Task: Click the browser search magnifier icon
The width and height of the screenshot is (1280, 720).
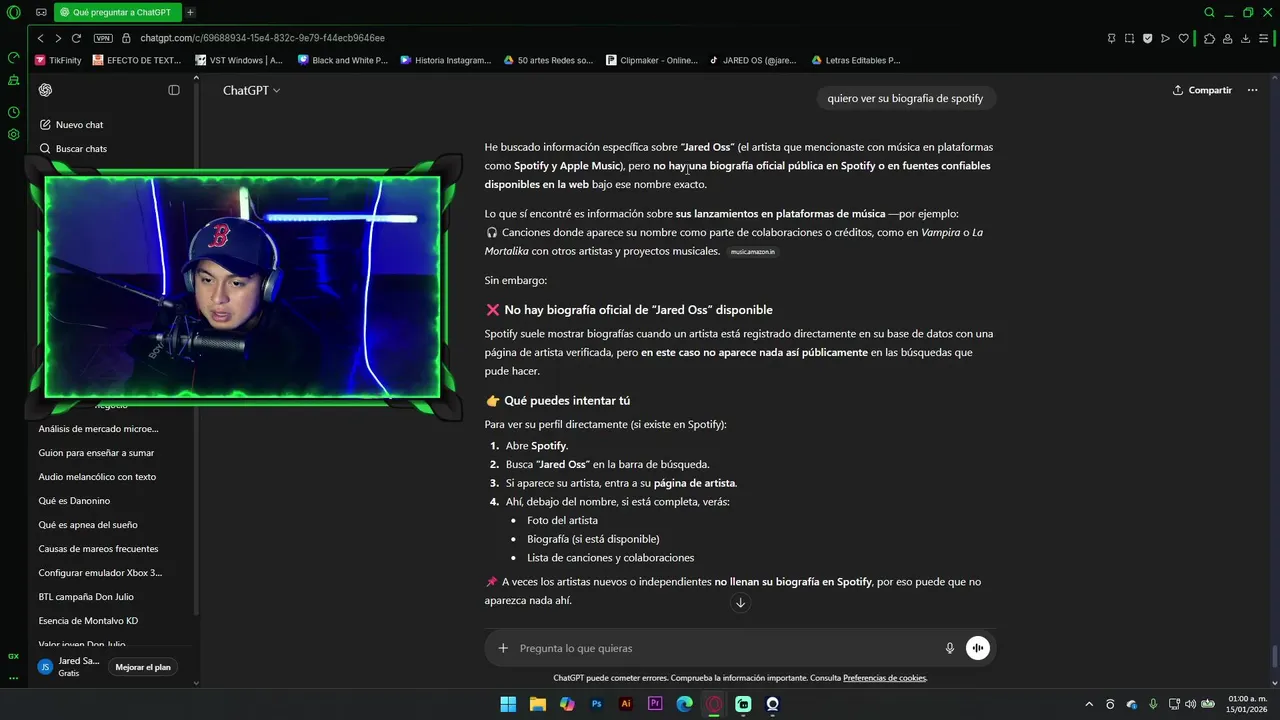Action: (x=1209, y=12)
